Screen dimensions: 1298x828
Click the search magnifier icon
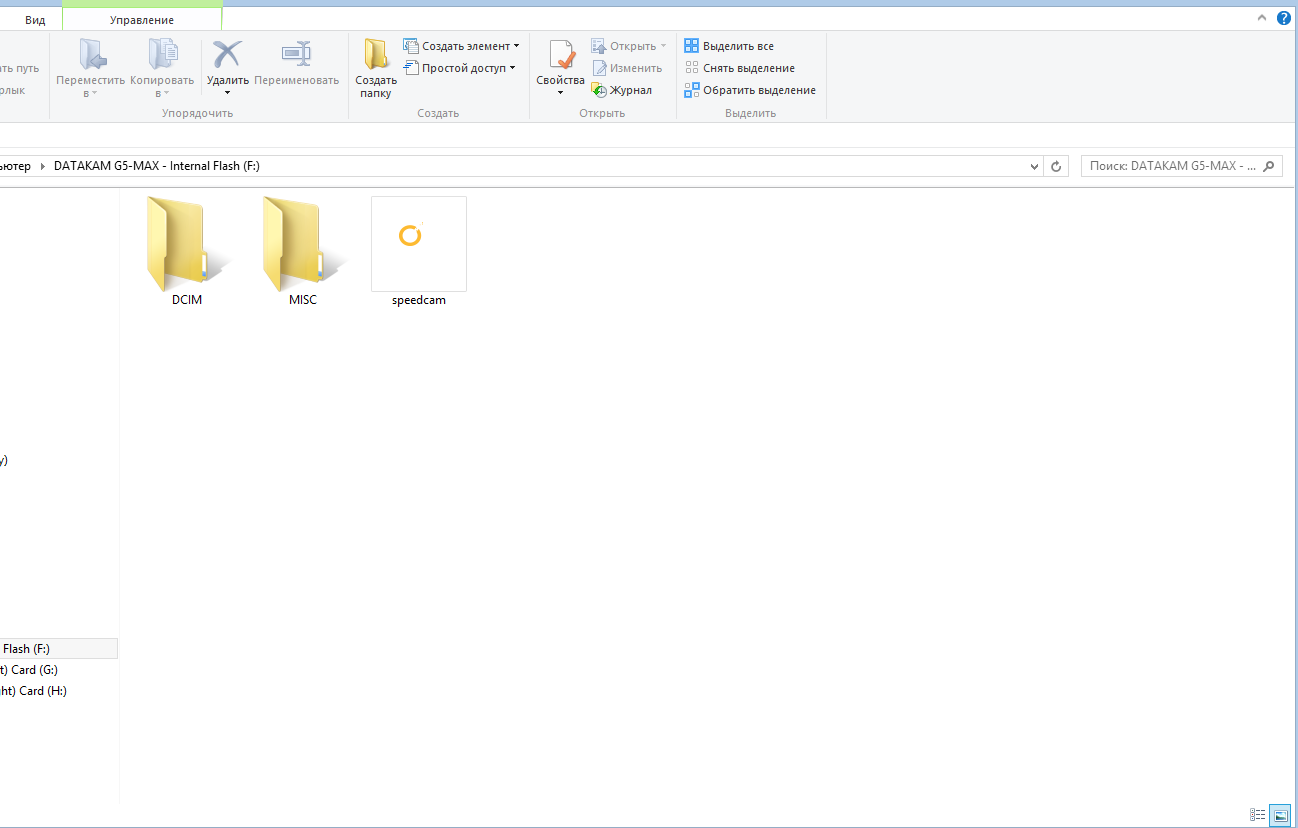(x=1269, y=166)
